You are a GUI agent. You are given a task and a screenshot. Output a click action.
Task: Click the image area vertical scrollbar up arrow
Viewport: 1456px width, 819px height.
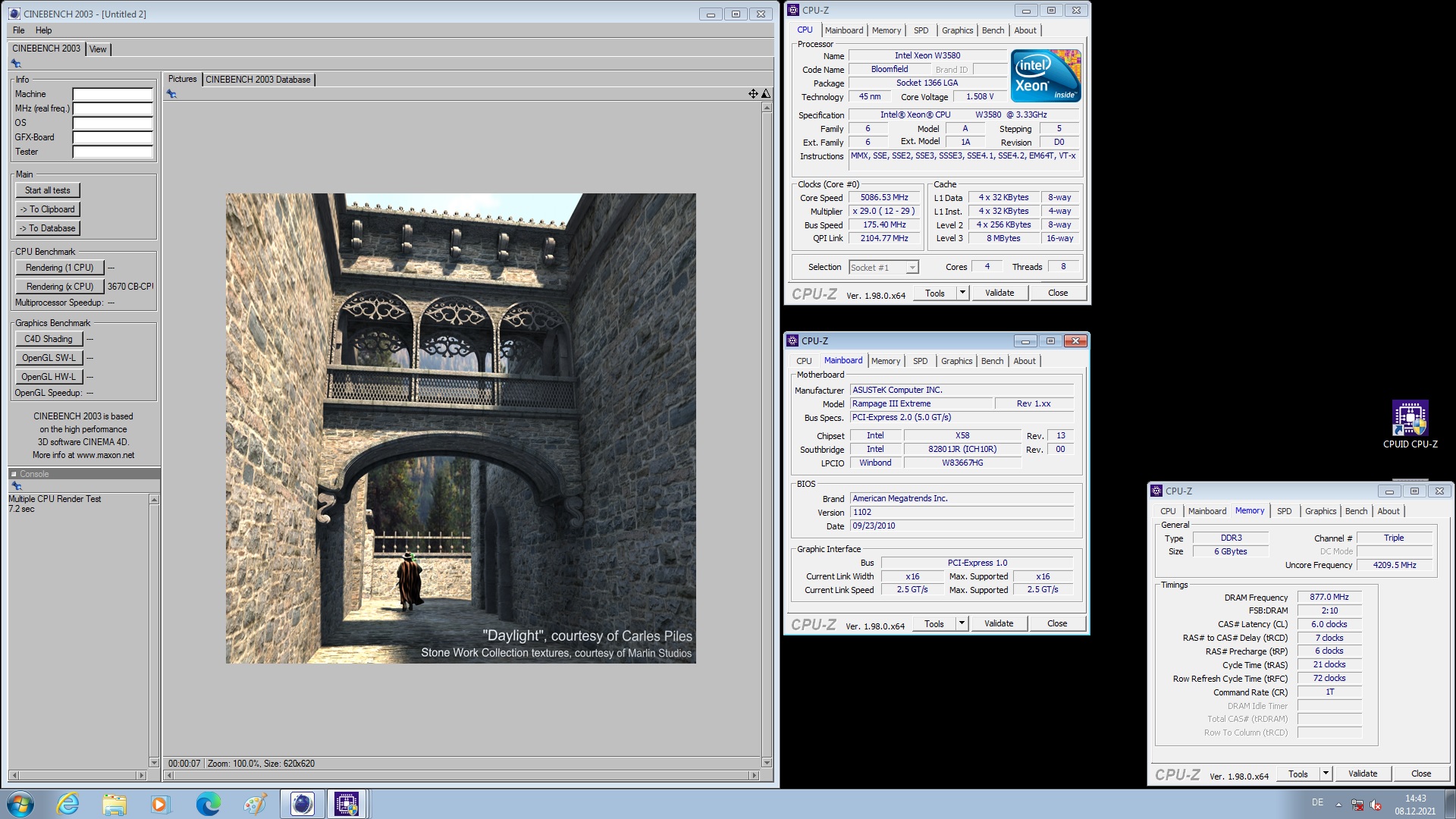click(x=767, y=108)
